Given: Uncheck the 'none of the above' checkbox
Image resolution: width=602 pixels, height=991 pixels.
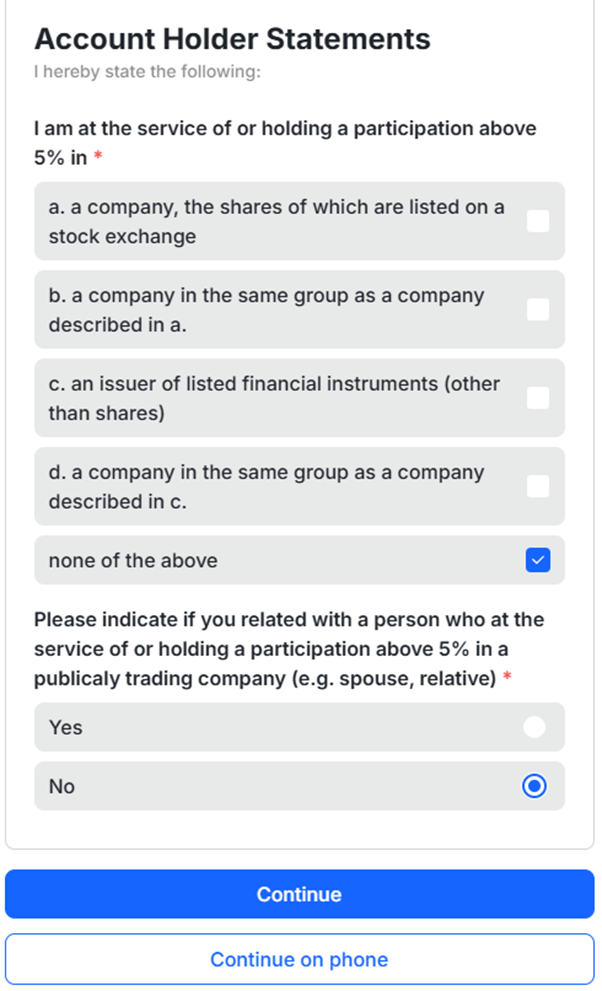Looking at the screenshot, I should [538, 560].
